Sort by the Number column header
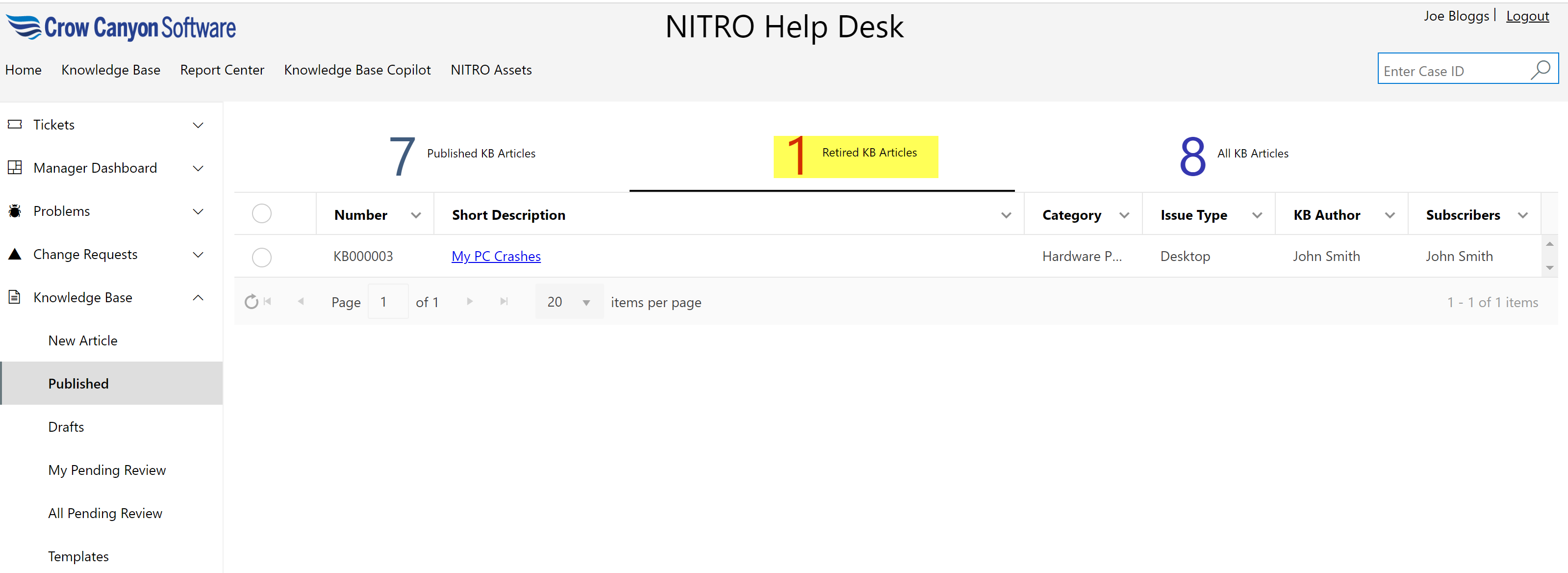Image resolution: width=1568 pixels, height=573 pixels. [x=361, y=215]
